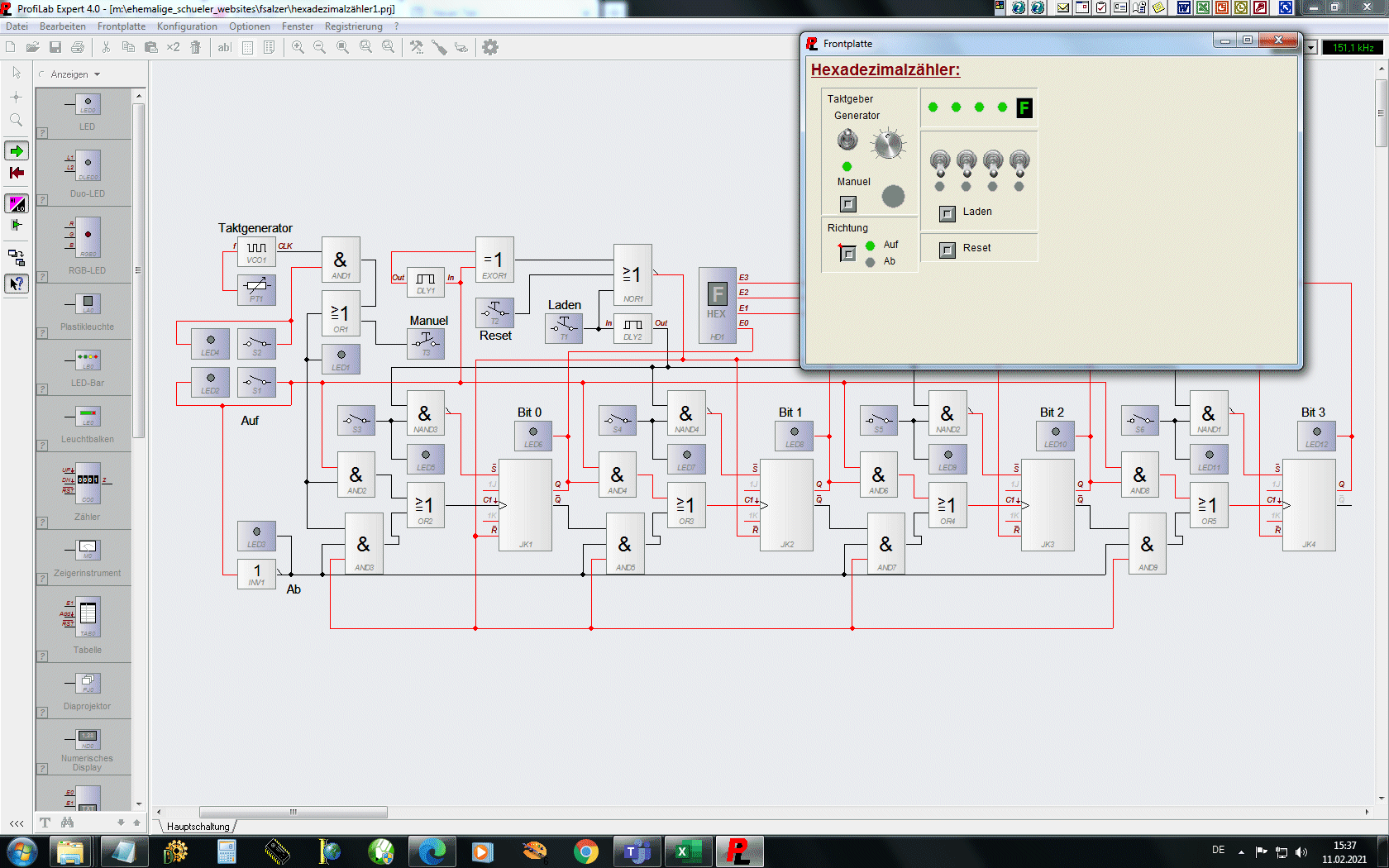Viewport: 1389px width, 868px height.
Task: Click the library panel vertical scrollbar
Action: (x=139, y=273)
